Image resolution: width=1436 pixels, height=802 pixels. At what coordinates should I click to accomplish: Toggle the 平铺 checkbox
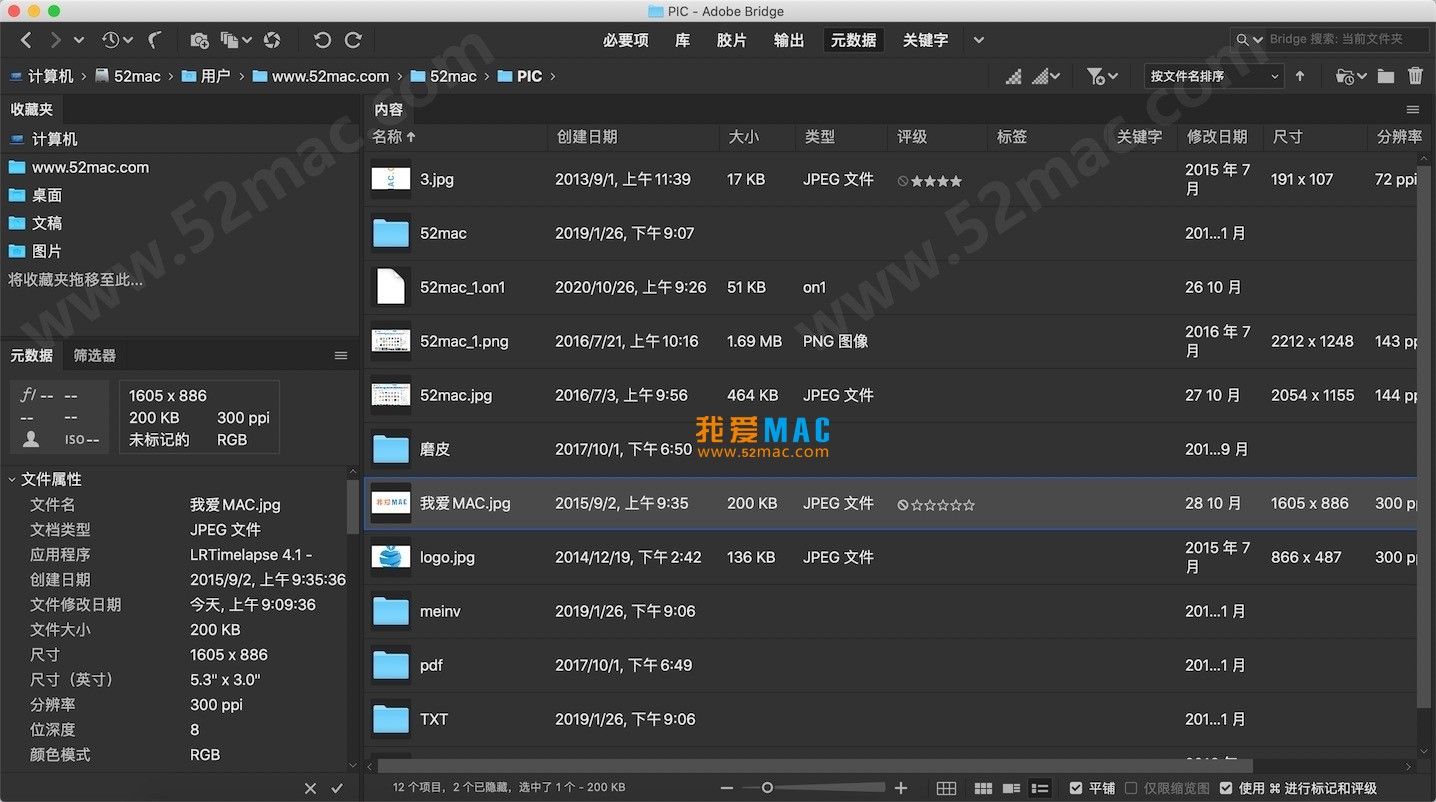click(x=1076, y=788)
